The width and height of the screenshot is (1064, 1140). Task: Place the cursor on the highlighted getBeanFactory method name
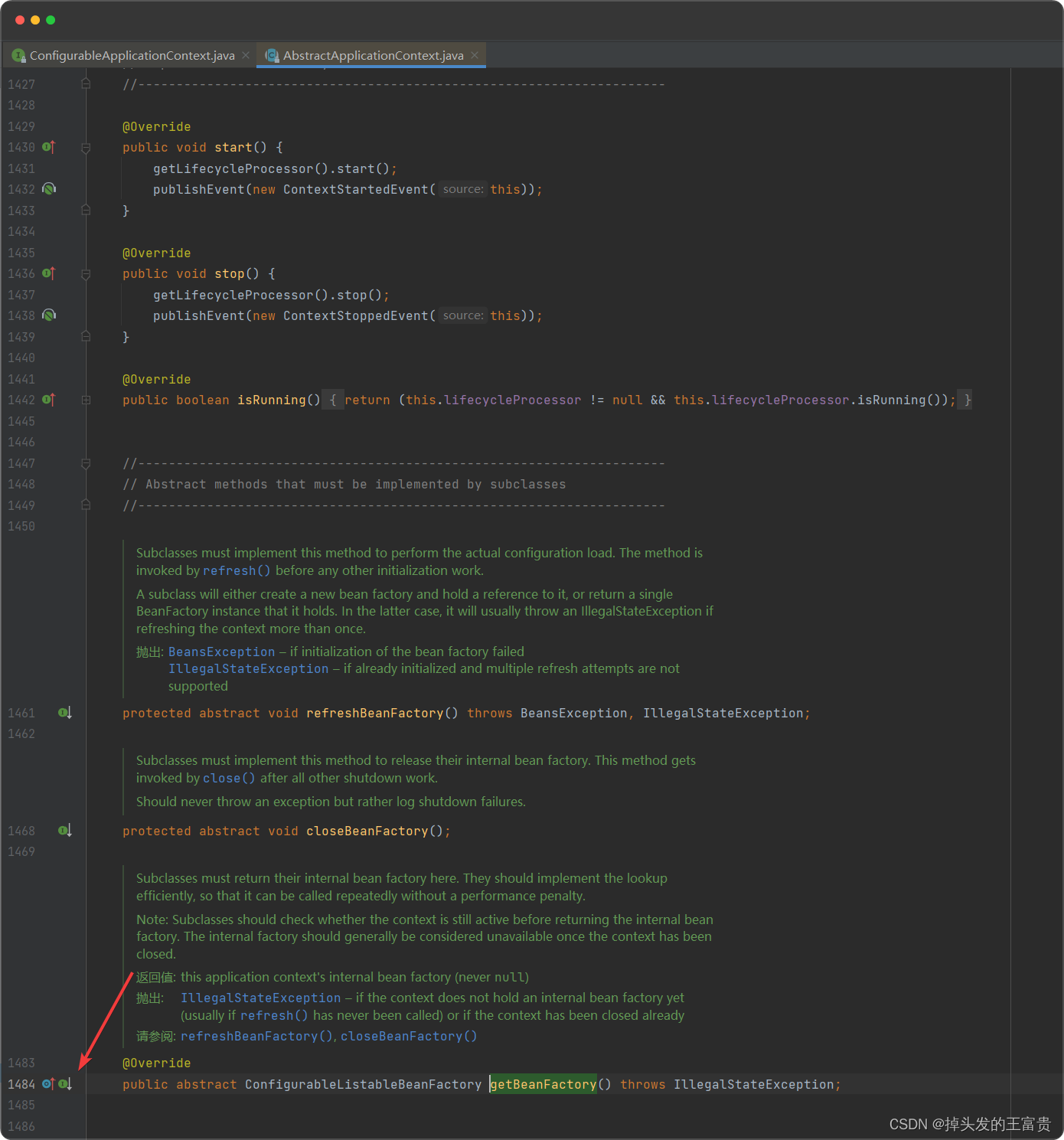(x=543, y=1084)
